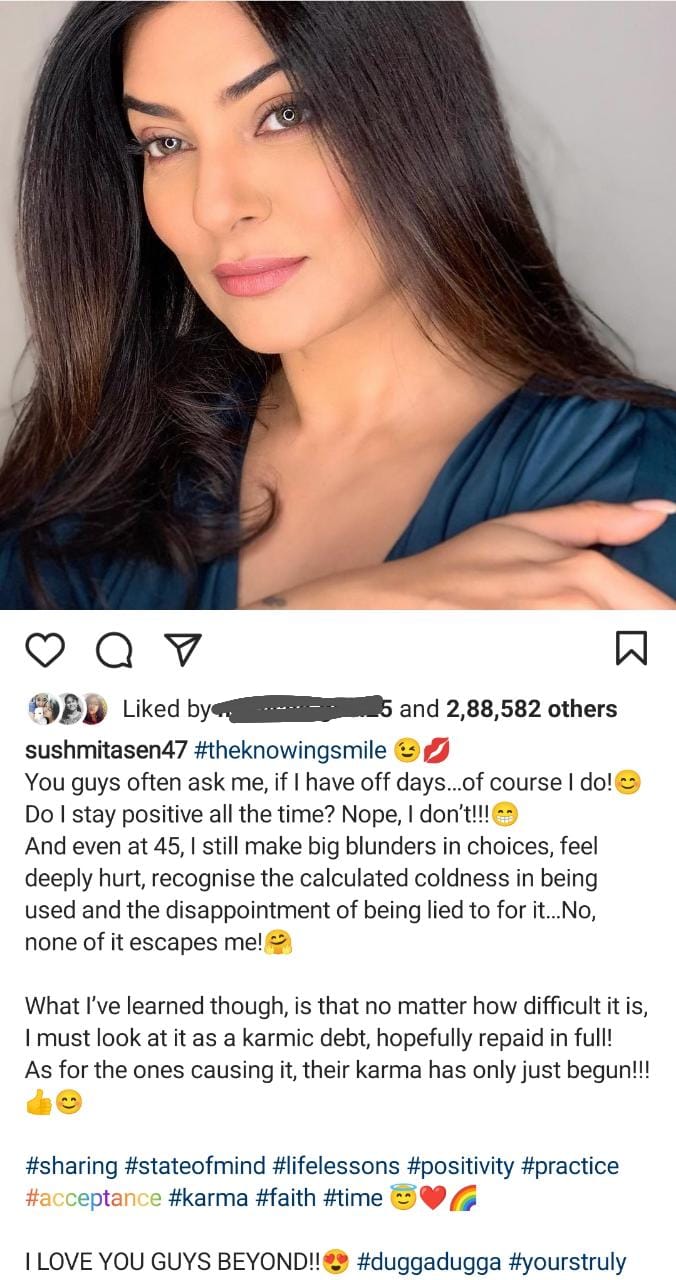Save the post with the bookmark icon
This screenshot has height=1280, width=676.
coord(631,650)
